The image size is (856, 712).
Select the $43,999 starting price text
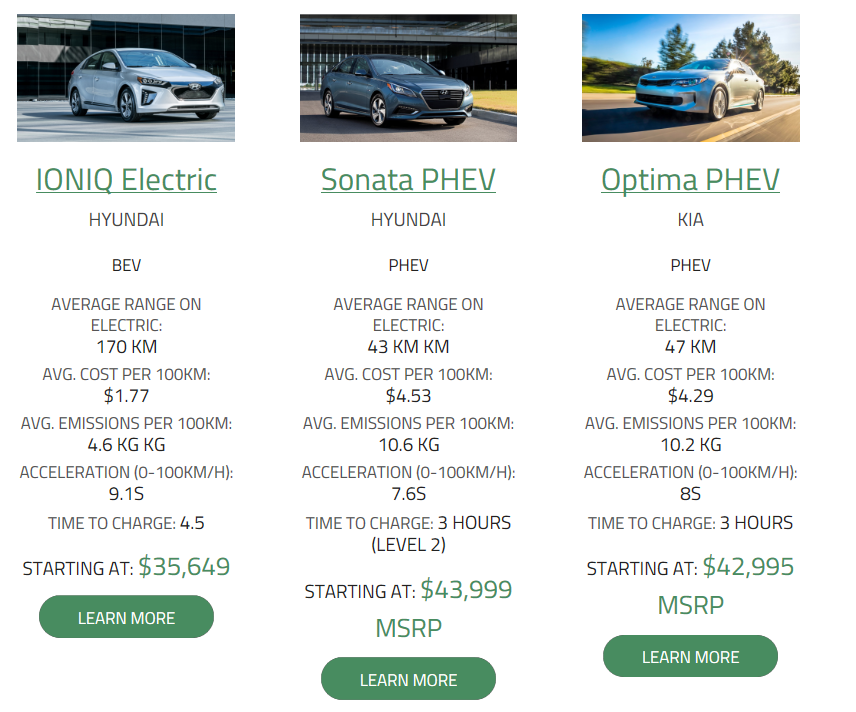click(466, 590)
